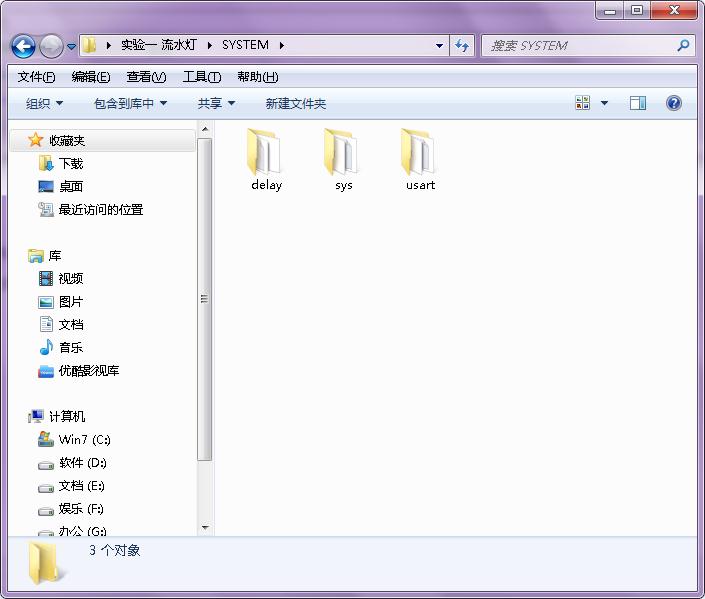Open the 文件(F) menu

coord(36,77)
